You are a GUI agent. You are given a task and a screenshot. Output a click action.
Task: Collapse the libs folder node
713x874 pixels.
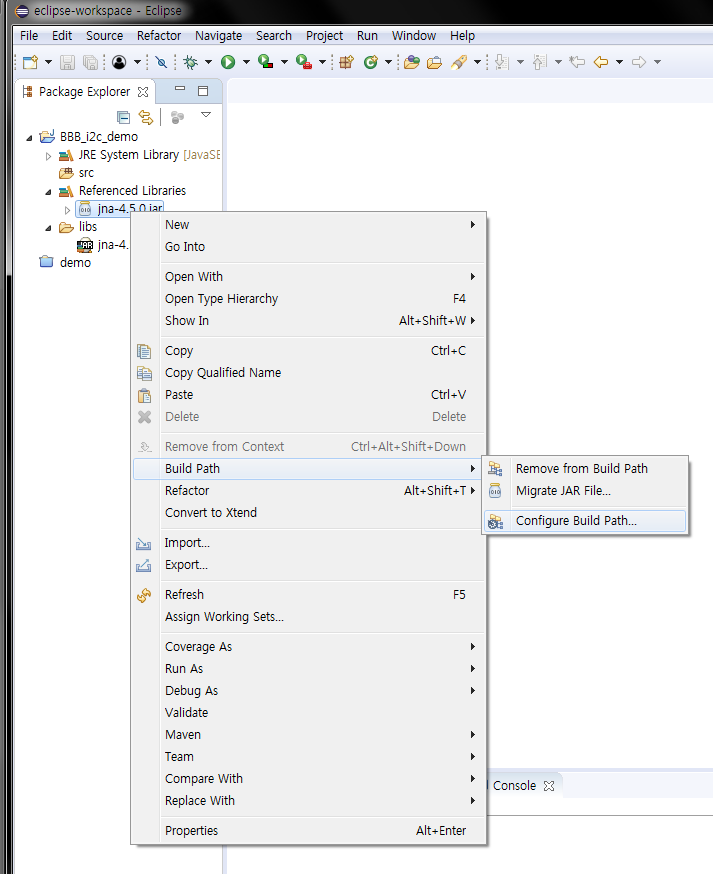coord(48,228)
